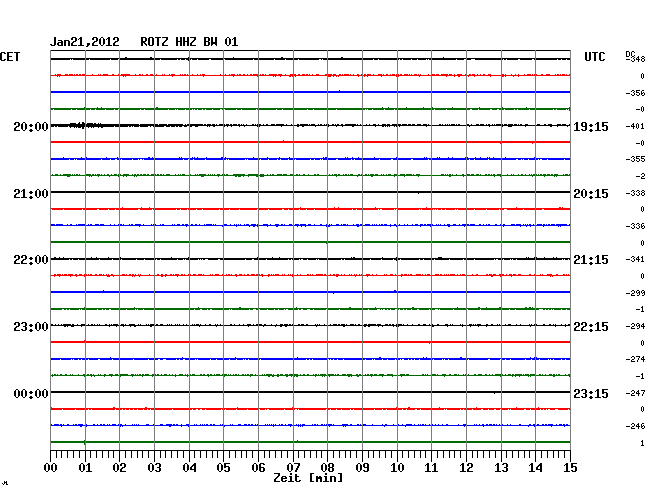Click the 22:15 UTC time label

click(x=591, y=327)
